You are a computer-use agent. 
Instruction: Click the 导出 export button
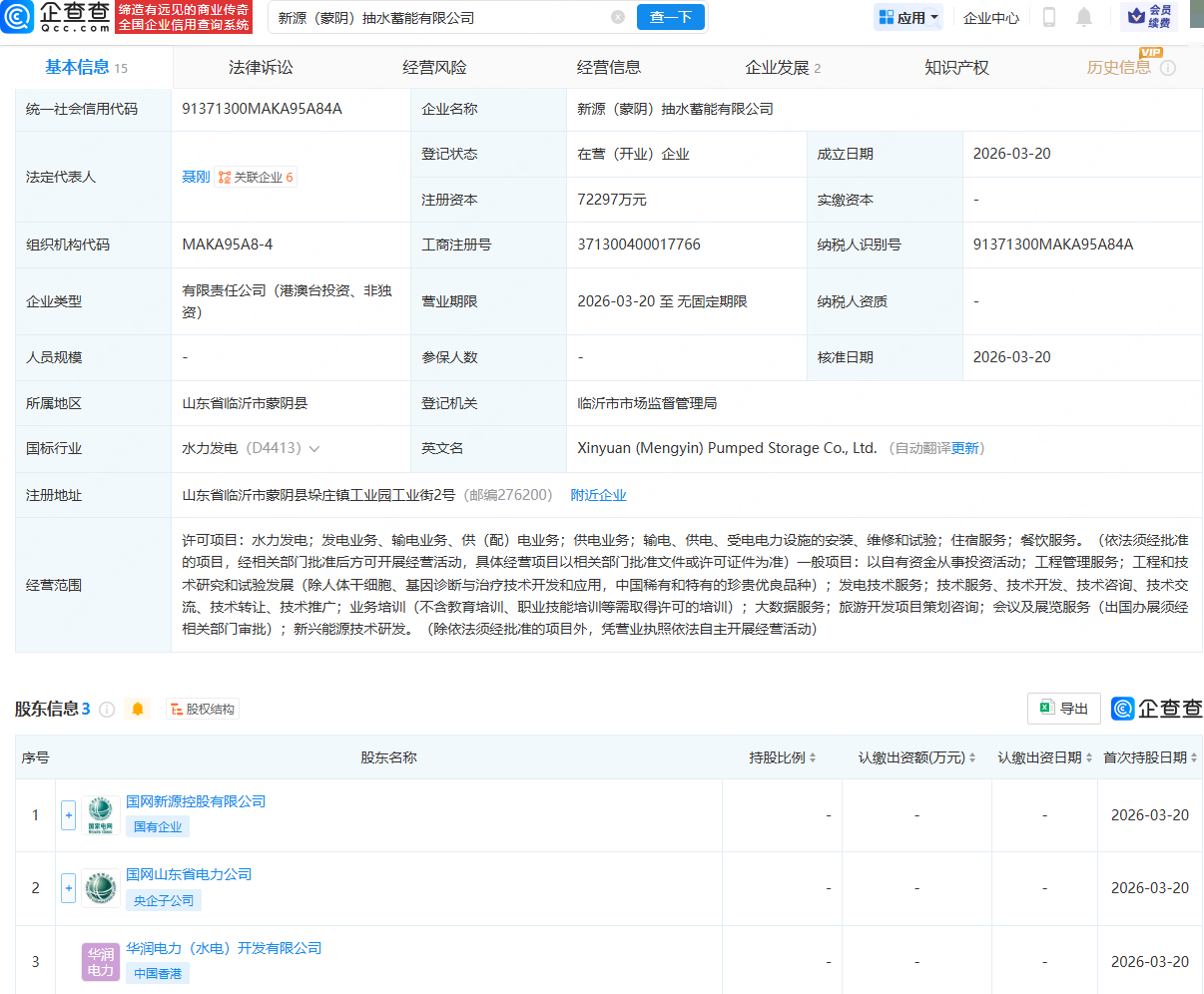pyautogui.click(x=1064, y=709)
